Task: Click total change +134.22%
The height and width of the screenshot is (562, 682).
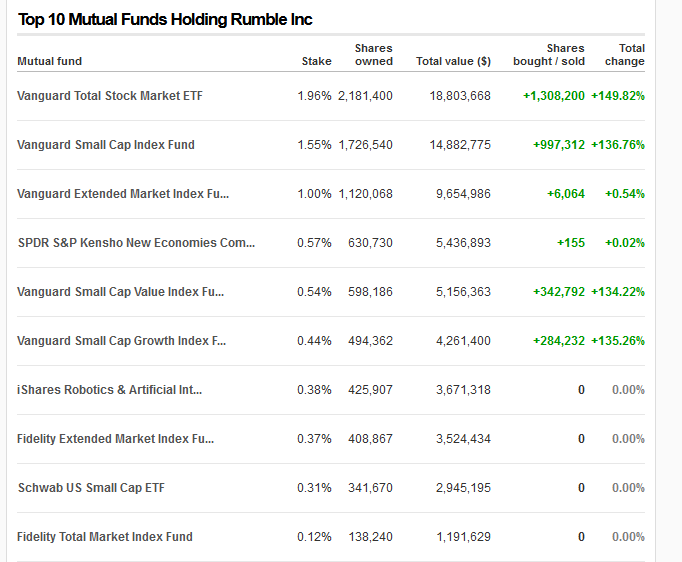Action: point(618,292)
